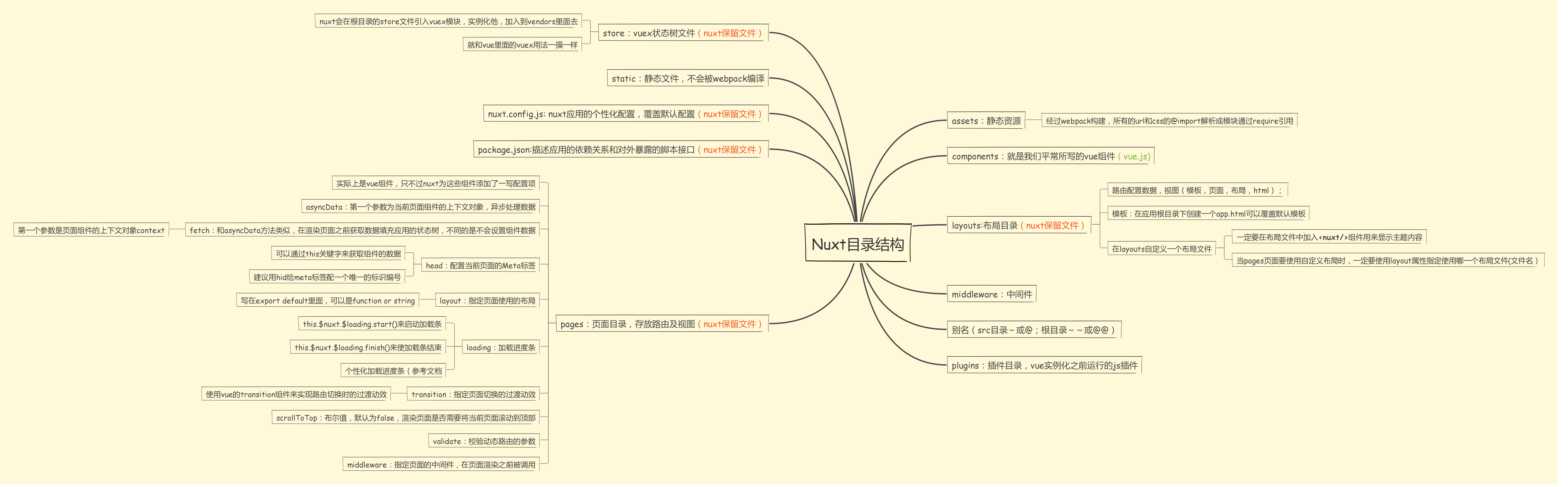Click the store vuex状态树文件 node

682,33
